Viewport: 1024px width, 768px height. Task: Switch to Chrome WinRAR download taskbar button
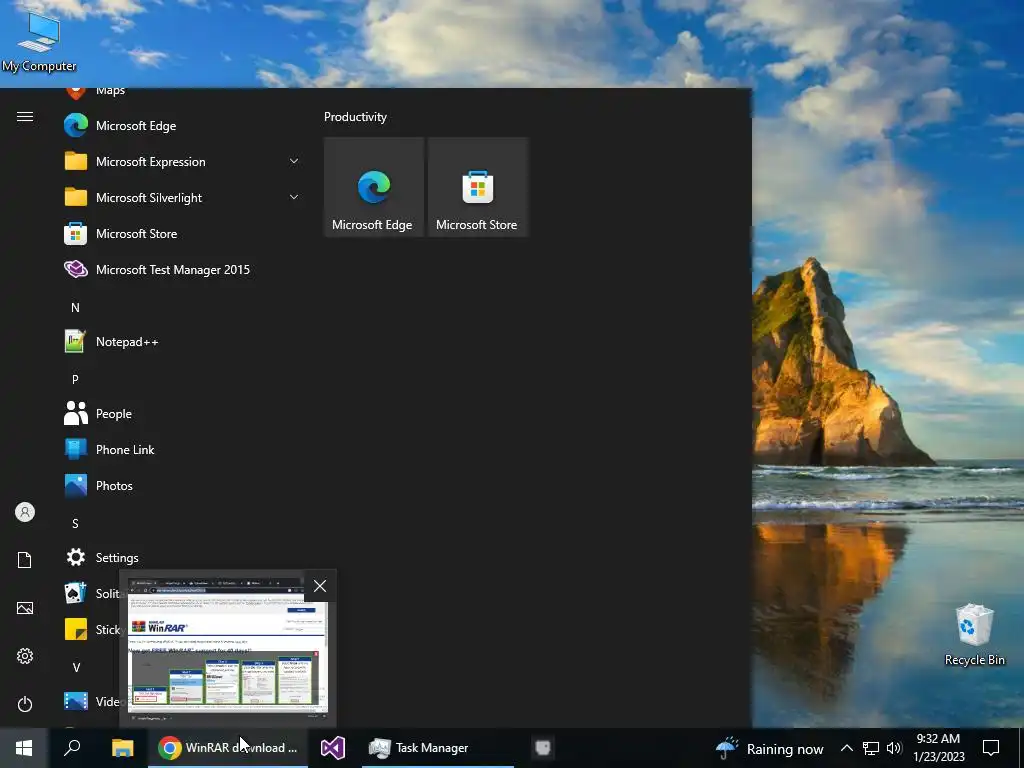228,748
